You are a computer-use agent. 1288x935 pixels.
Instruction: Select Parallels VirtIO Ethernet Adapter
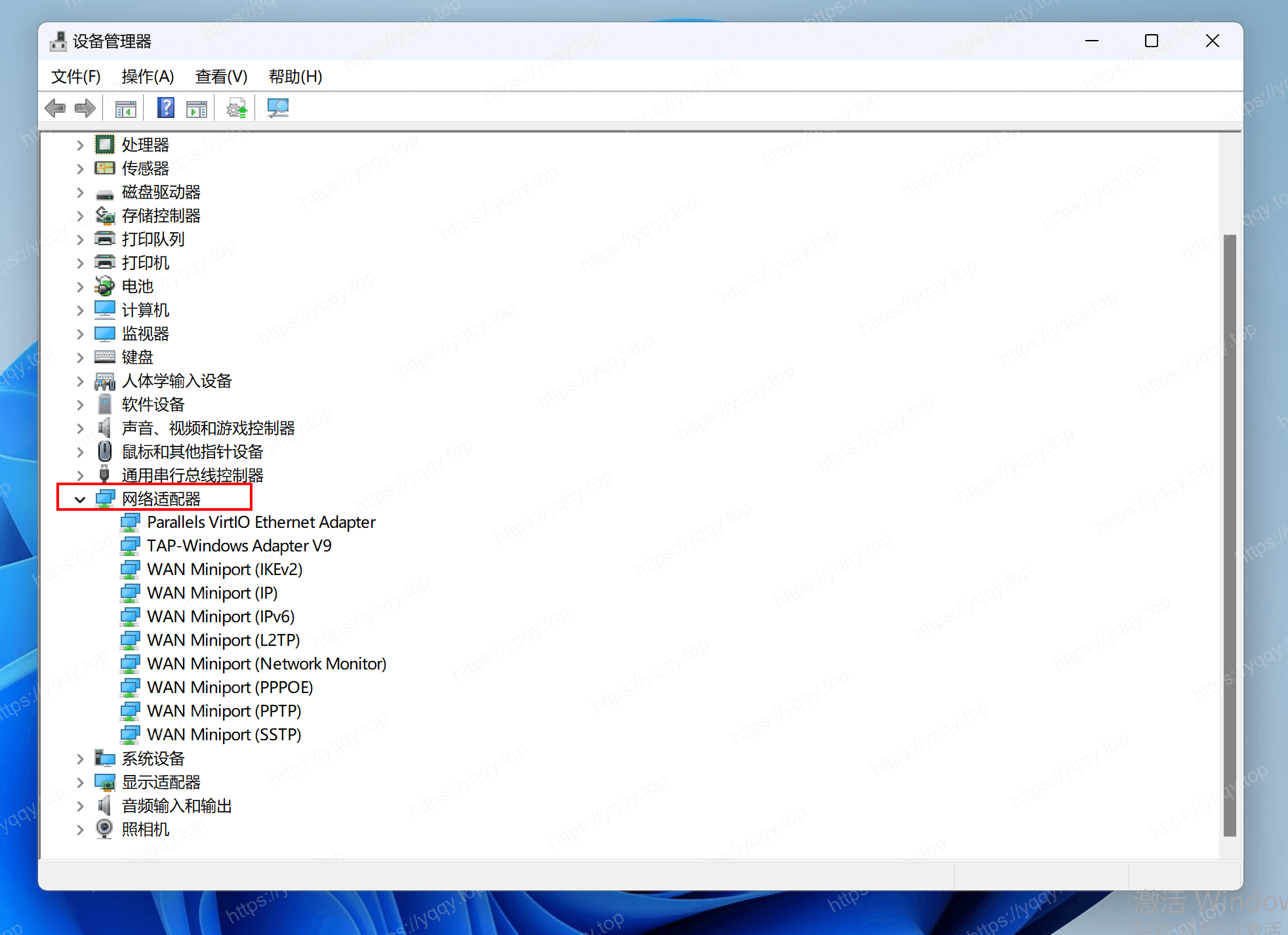[x=261, y=523]
